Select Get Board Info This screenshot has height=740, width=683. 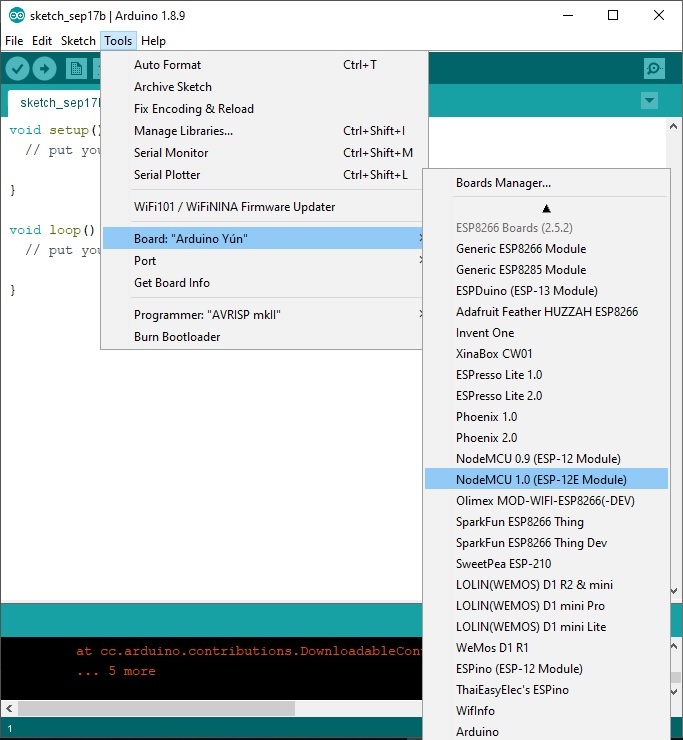(x=262, y=283)
